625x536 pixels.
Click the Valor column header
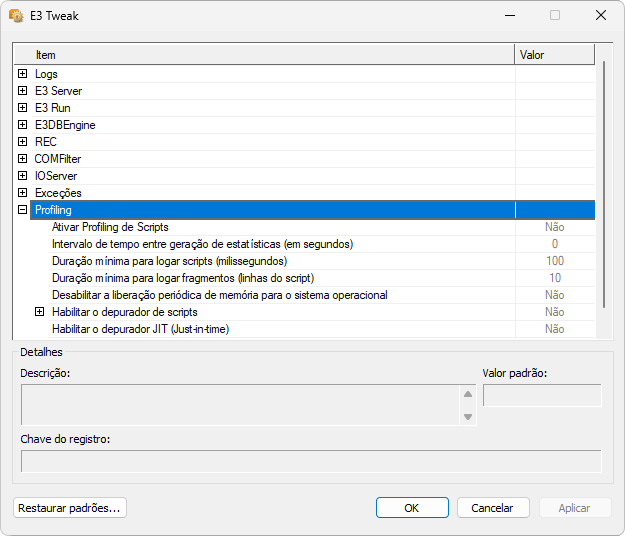coord(554,54)
